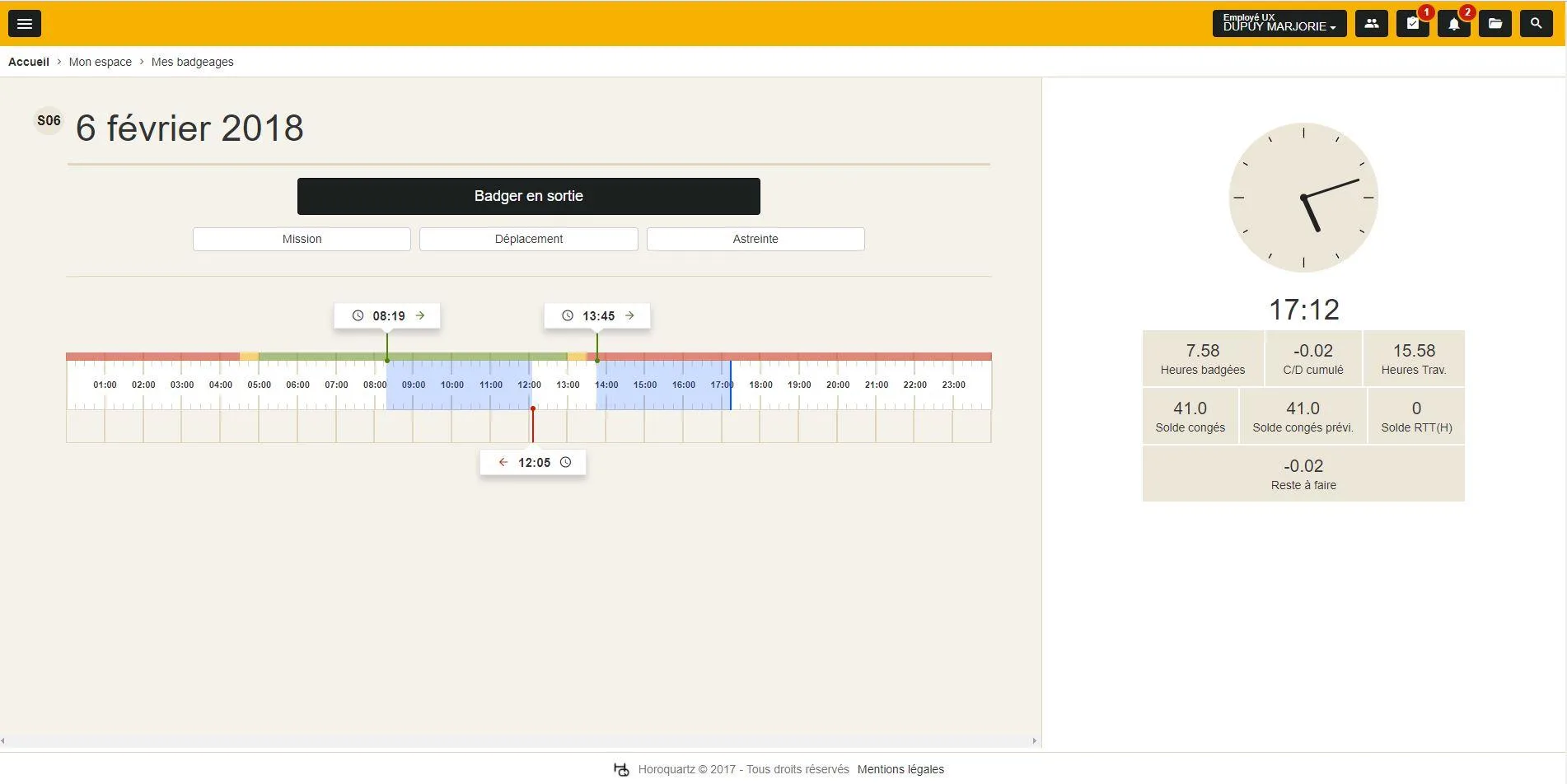Open the 41.0 Solde congés tile
Viewport: 1567px width, 784px height.
(1190, 417)
